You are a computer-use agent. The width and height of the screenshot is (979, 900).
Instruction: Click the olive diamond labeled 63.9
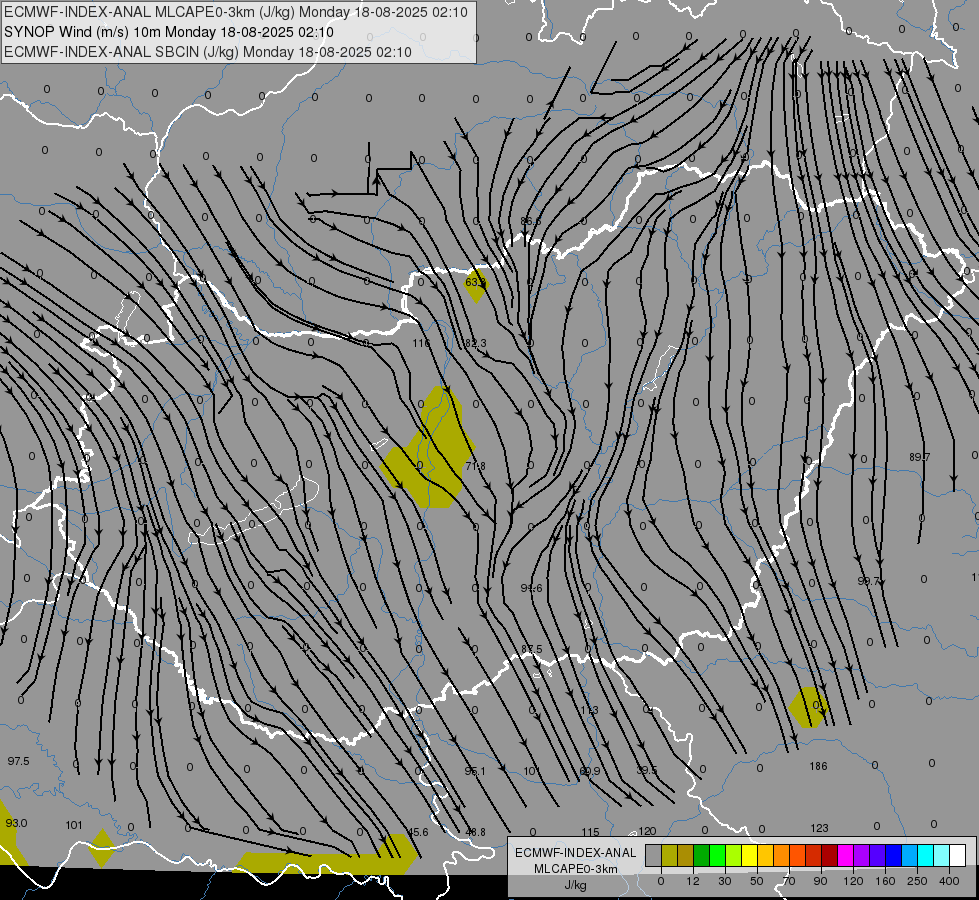pos(476,285)
